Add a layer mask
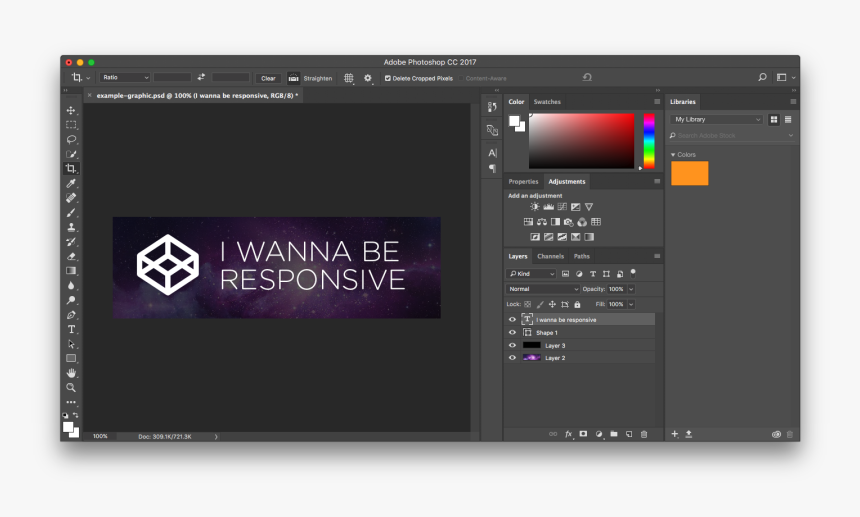Screen dimensions: 860x517 coord(583,434)
